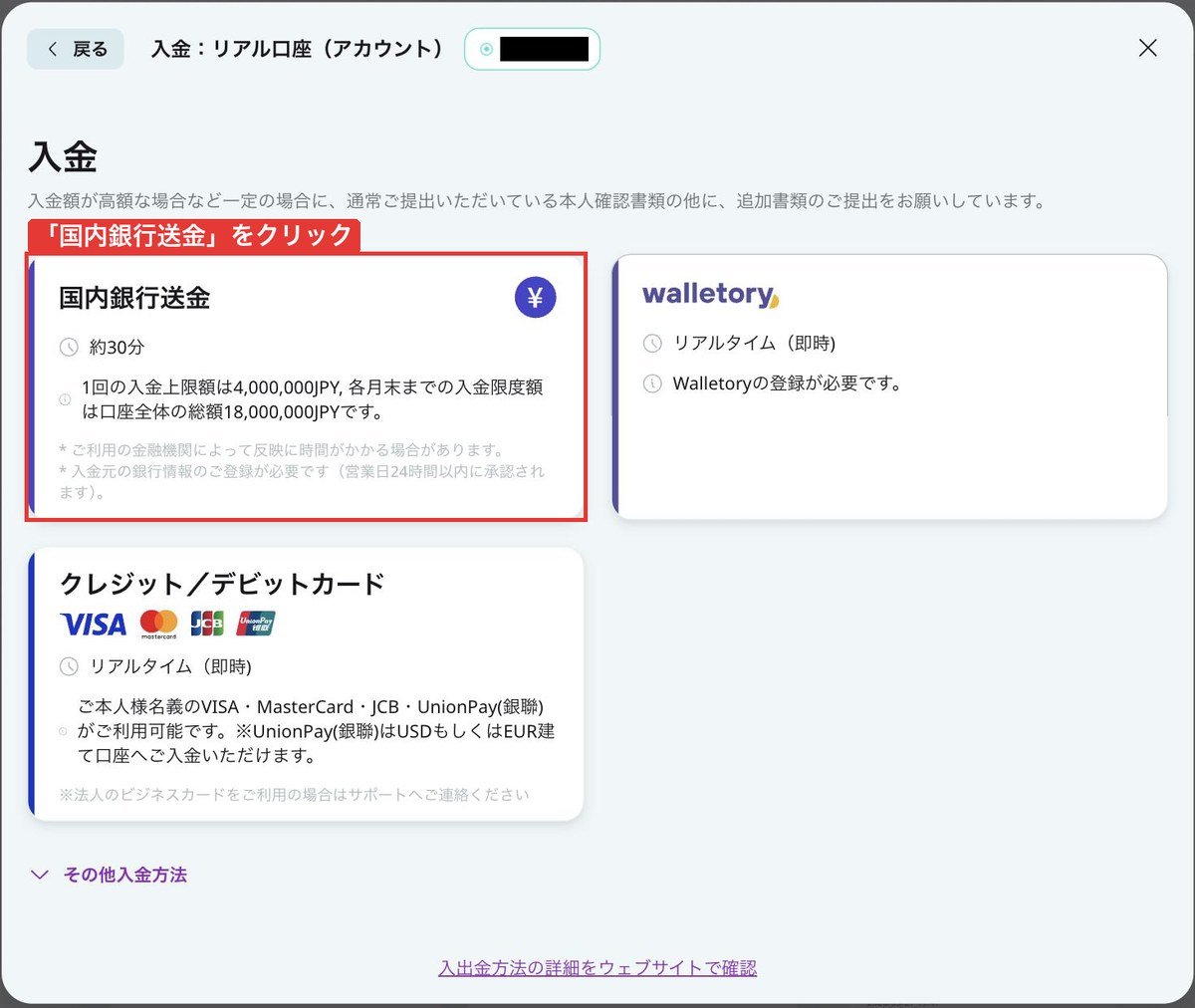Select the クレジット／デビットカード card
The image size is (1195, 1008).
pyautogui.click(x=307, y=683)
